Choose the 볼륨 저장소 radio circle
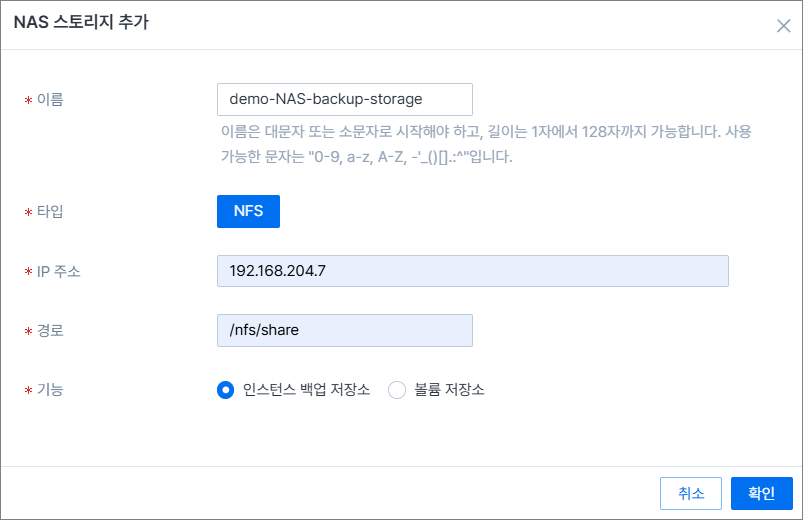This screenshot has height=520, width=803. 397,390
